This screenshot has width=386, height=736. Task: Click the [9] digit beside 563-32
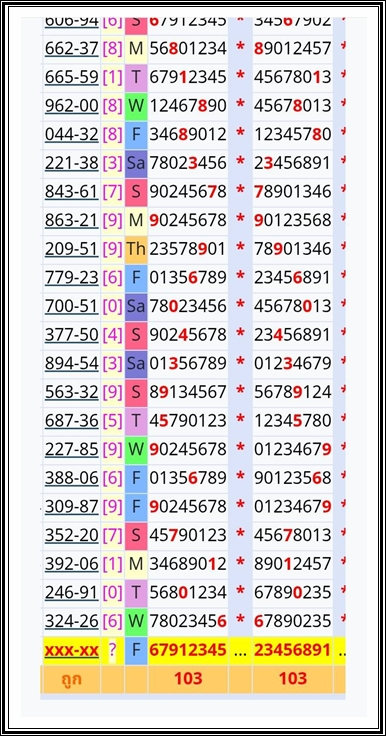pyautogui.click(x=112, y=392)
